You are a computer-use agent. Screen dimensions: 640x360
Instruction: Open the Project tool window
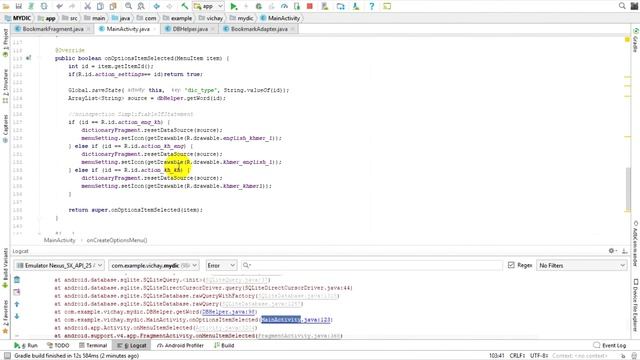pyautogui.click(x=5, y=43)
